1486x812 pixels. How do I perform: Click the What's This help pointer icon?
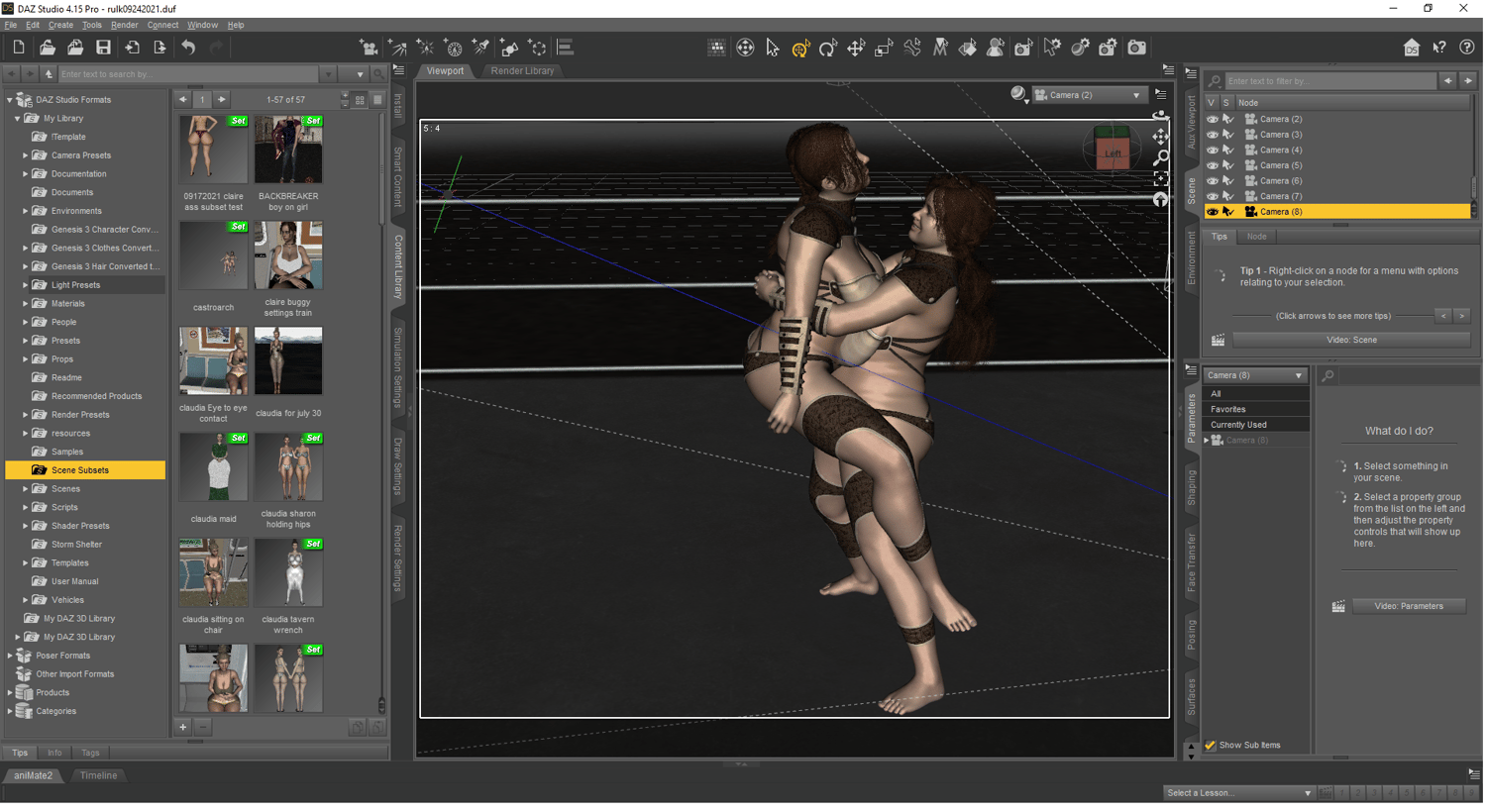[x=1439, y=48]
